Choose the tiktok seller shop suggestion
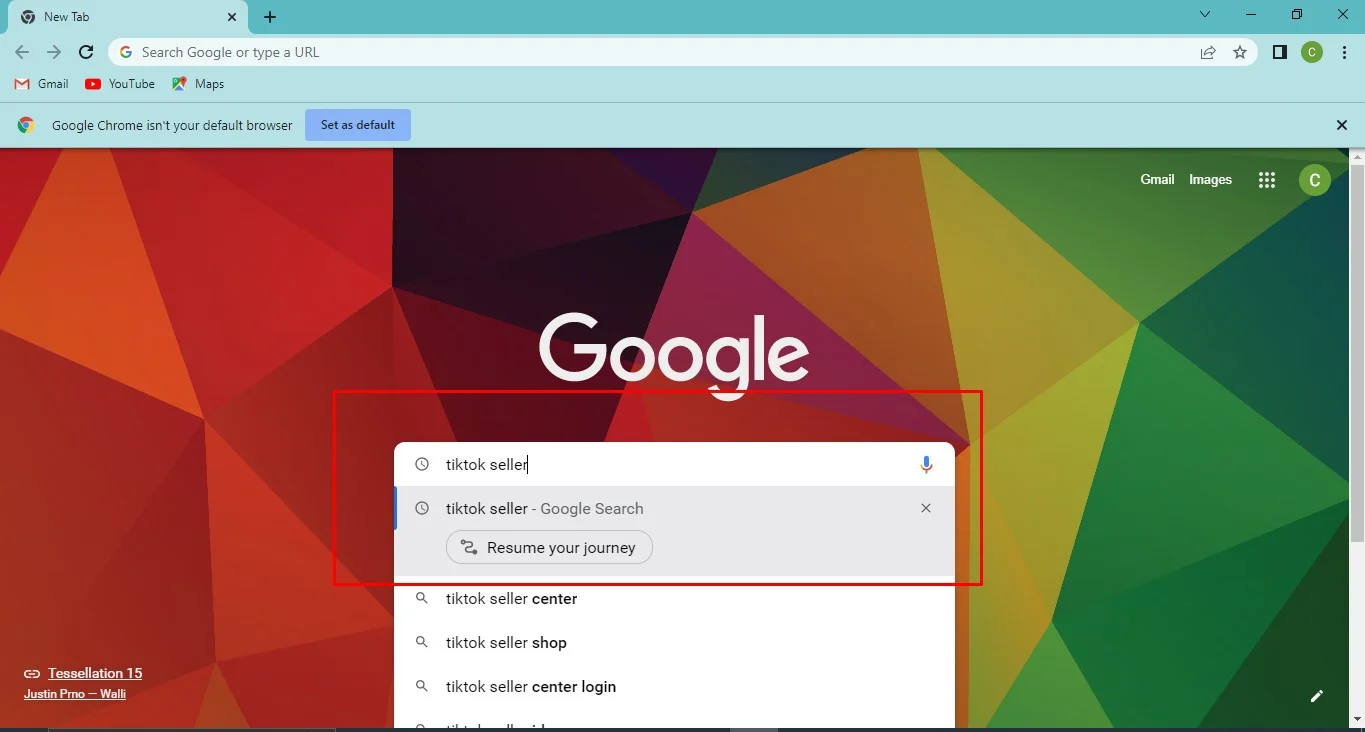 675,643
